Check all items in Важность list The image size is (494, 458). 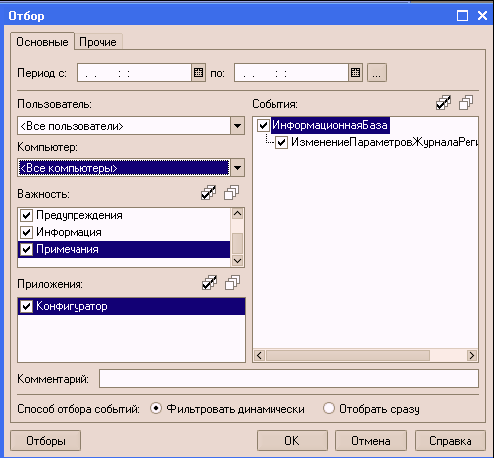coord(209,193)
